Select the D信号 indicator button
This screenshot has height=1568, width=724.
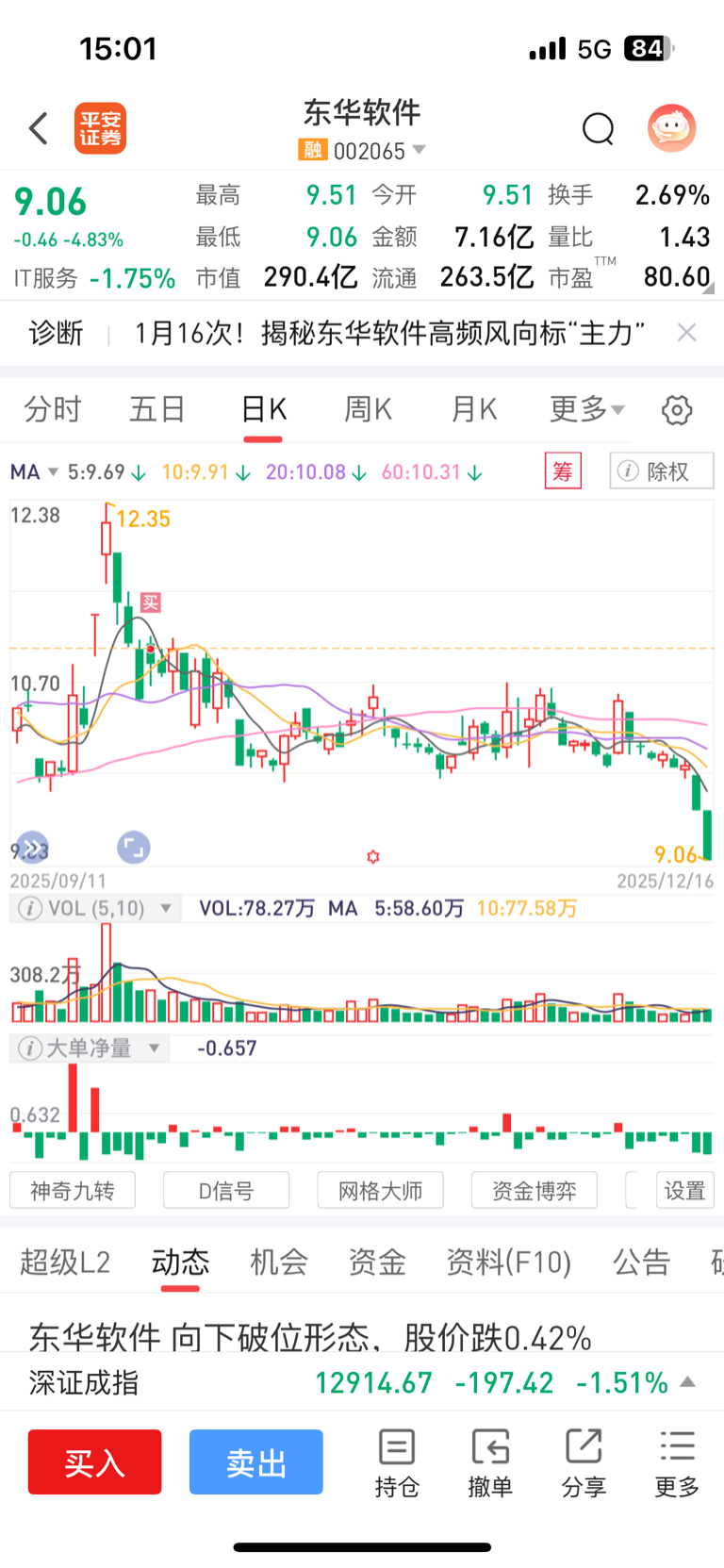coord(226,1191)
